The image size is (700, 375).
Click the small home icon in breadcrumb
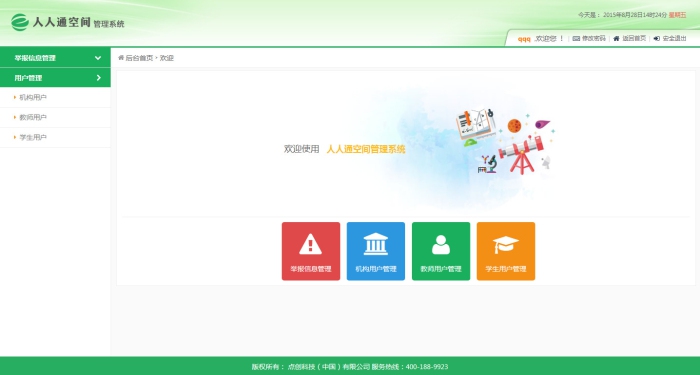coord(121,58)
